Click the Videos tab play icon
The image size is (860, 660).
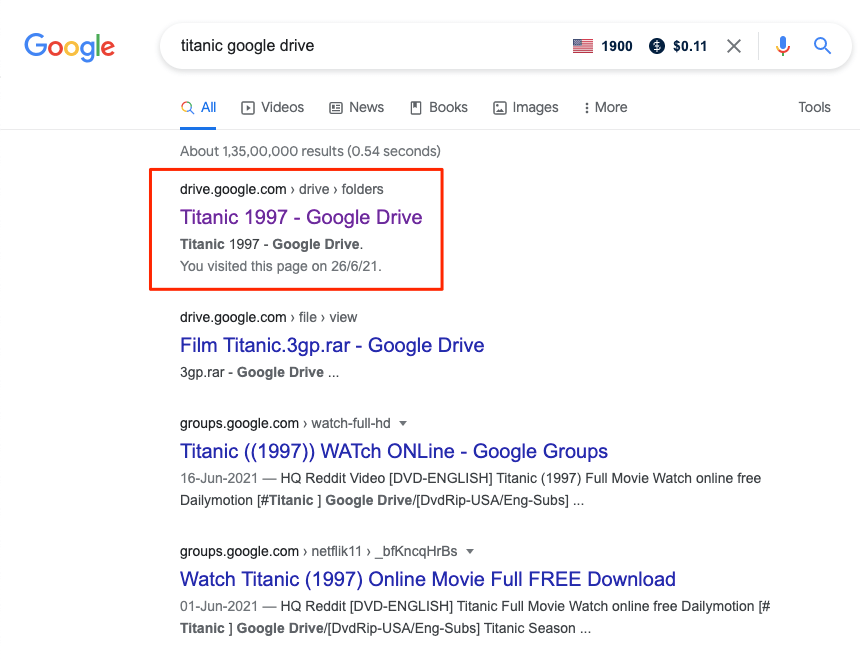coord(248,108)
